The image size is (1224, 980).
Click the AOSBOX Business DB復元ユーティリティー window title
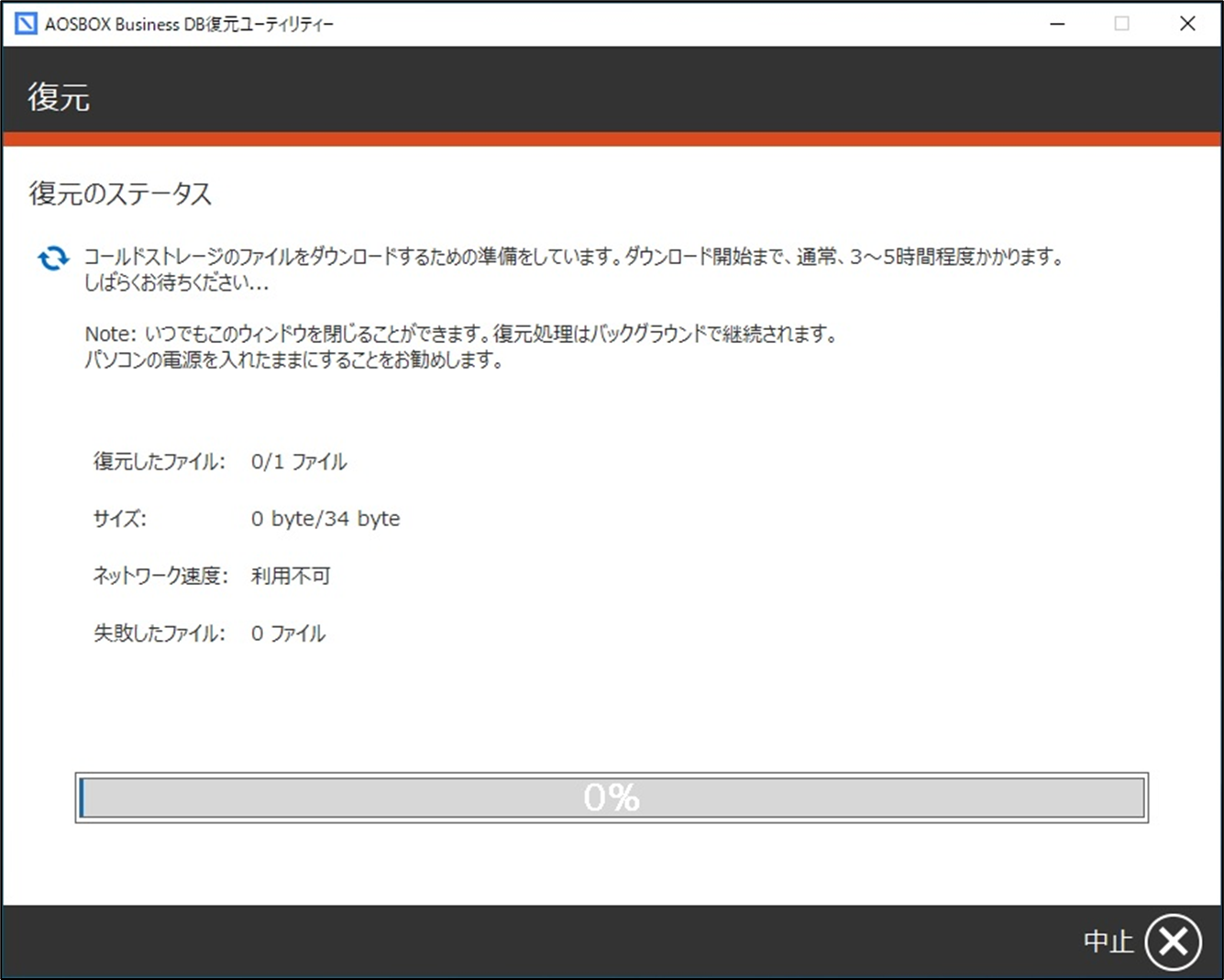coord(189,25)
